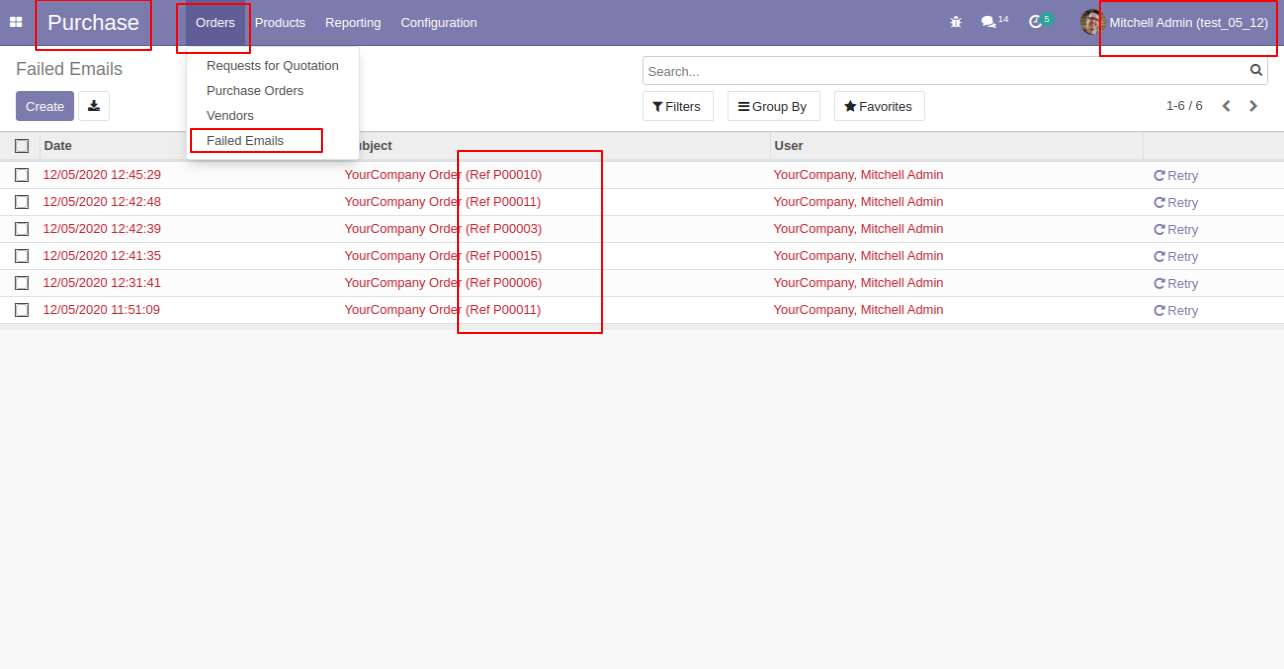Click user cell in 12:31:41 row
The image size is (1284, 669).
[858, 283]
